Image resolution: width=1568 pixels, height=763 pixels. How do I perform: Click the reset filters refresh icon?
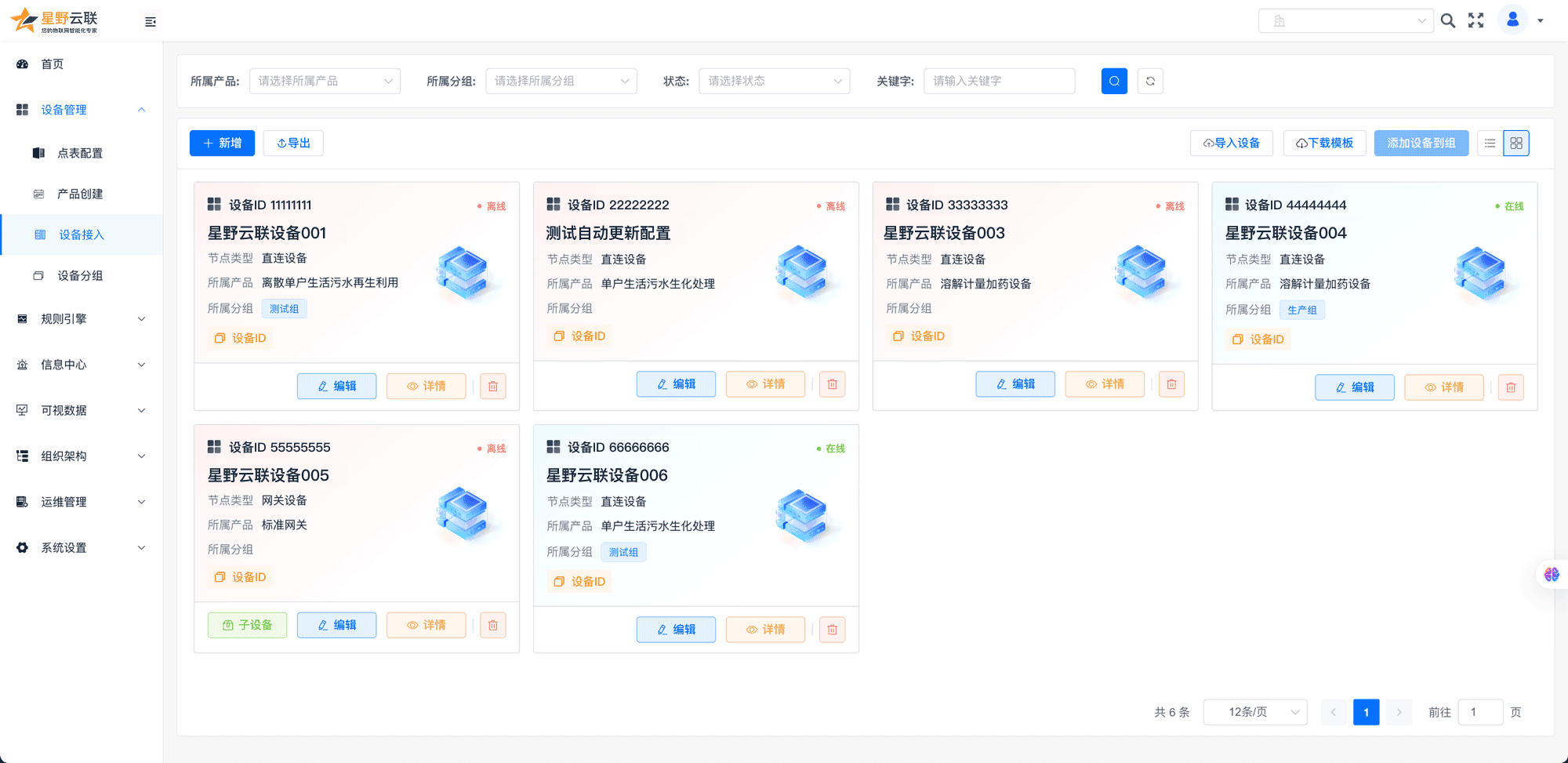(x=1150, y=81)
